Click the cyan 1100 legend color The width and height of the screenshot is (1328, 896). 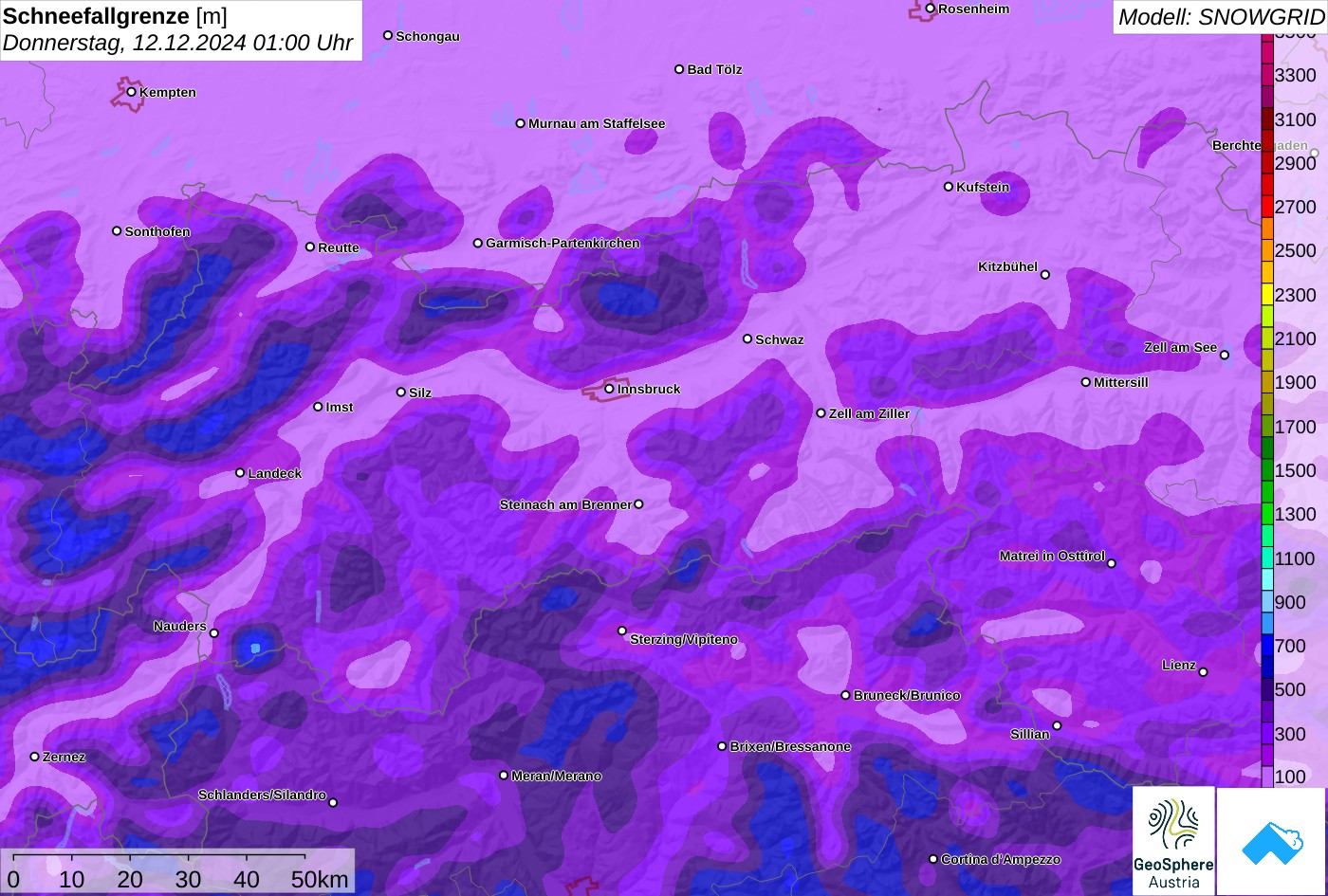pyautogui.click(x=1267, y=558)
